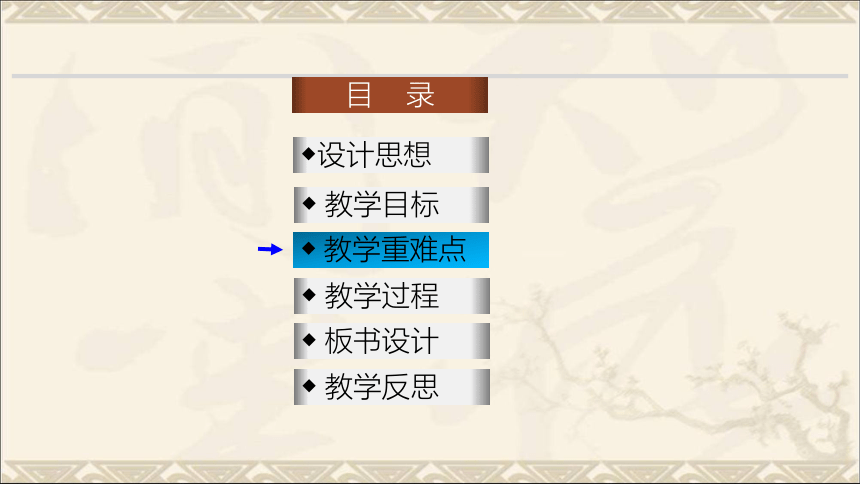The image size is (860, 484).
Task: Click the diamond bullet in highlighted 教学重难点
Action: click(309, 249)
